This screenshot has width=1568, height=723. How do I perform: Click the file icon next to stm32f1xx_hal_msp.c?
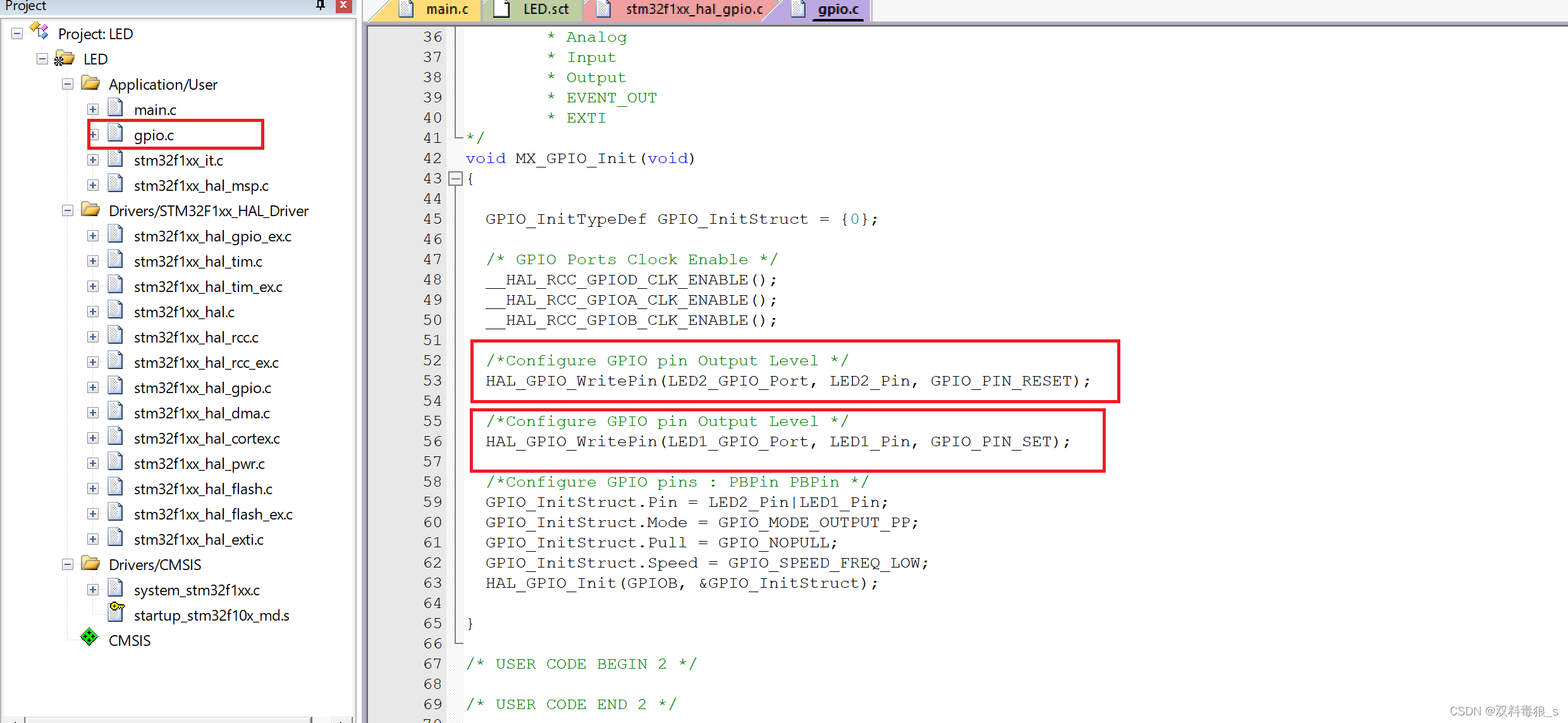(x=115, y=184)
